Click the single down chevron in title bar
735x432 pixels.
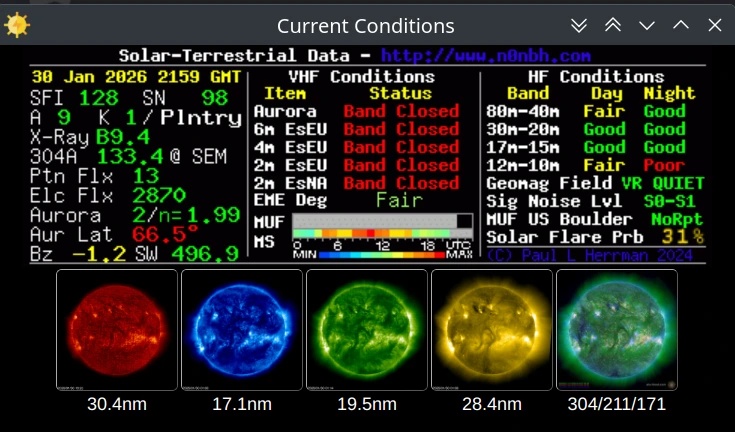[x=647, y=25]
